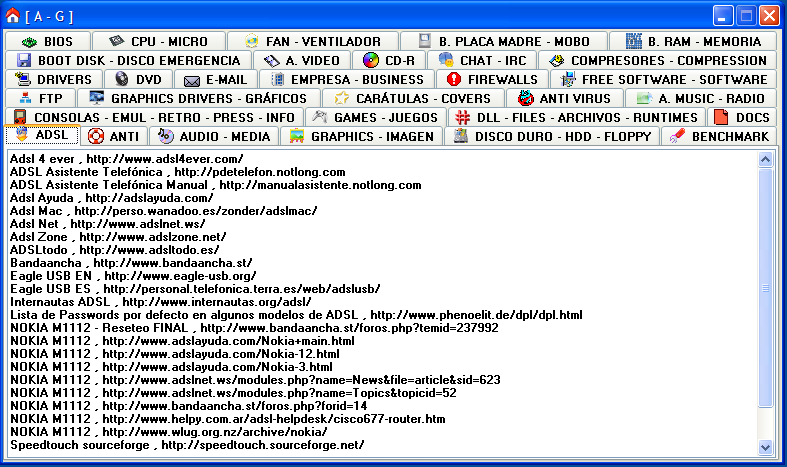Click the DISCO DURO drive icon

[461, 136]
